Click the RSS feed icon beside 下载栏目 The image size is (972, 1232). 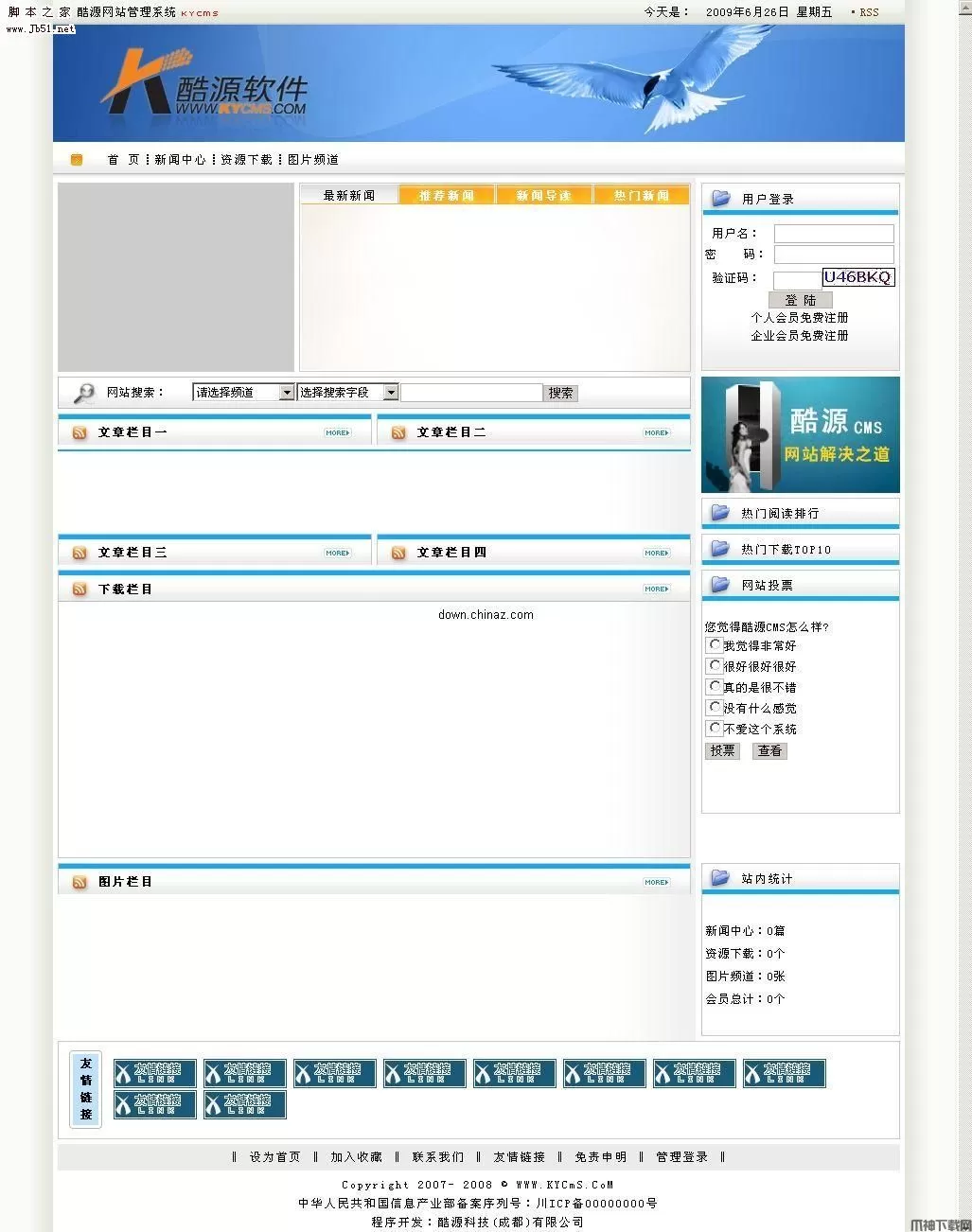point(79,588)
